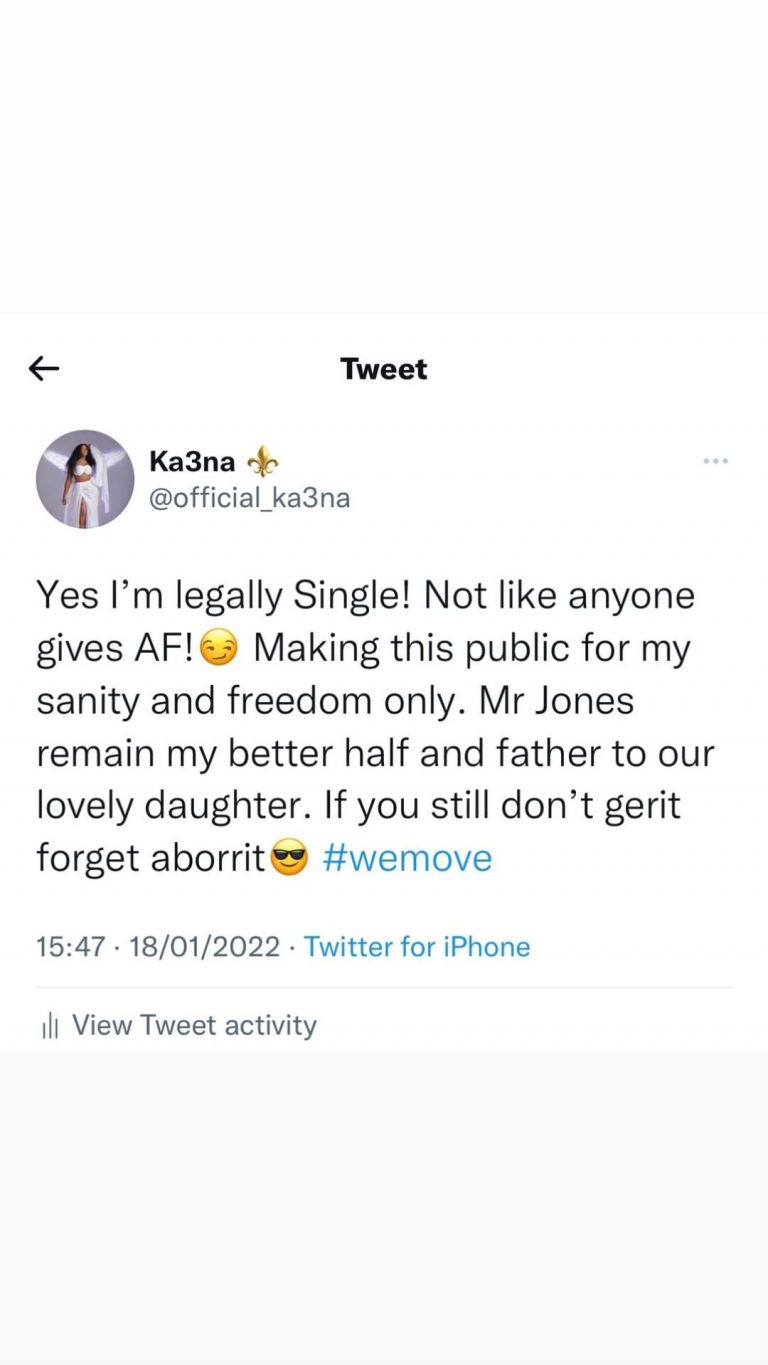Tap the back arrow
768x1365 pixels.
44,369
